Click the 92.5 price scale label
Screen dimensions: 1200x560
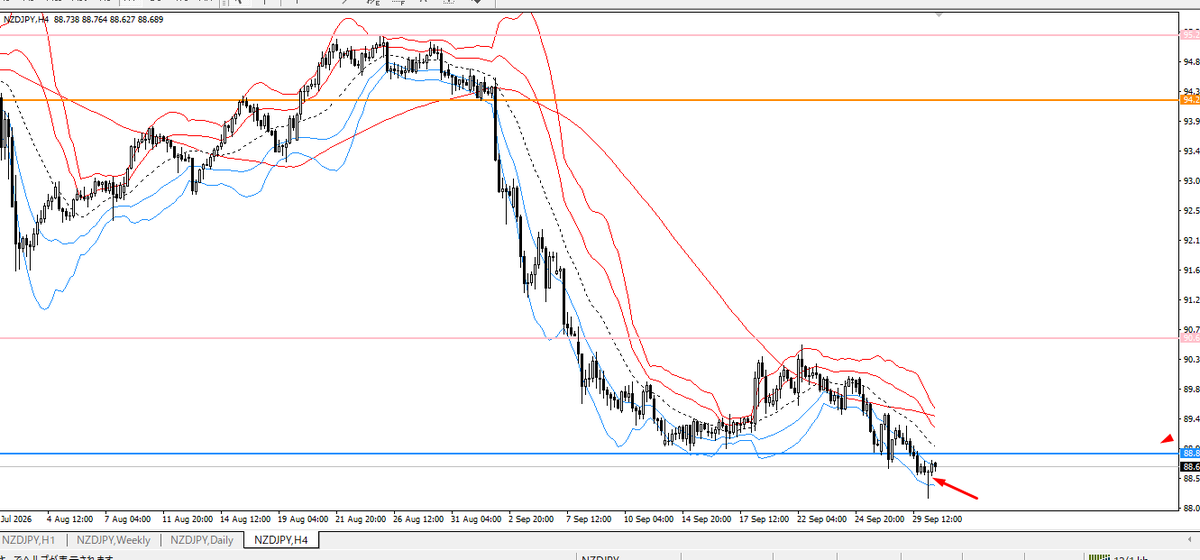point(1190,211)
